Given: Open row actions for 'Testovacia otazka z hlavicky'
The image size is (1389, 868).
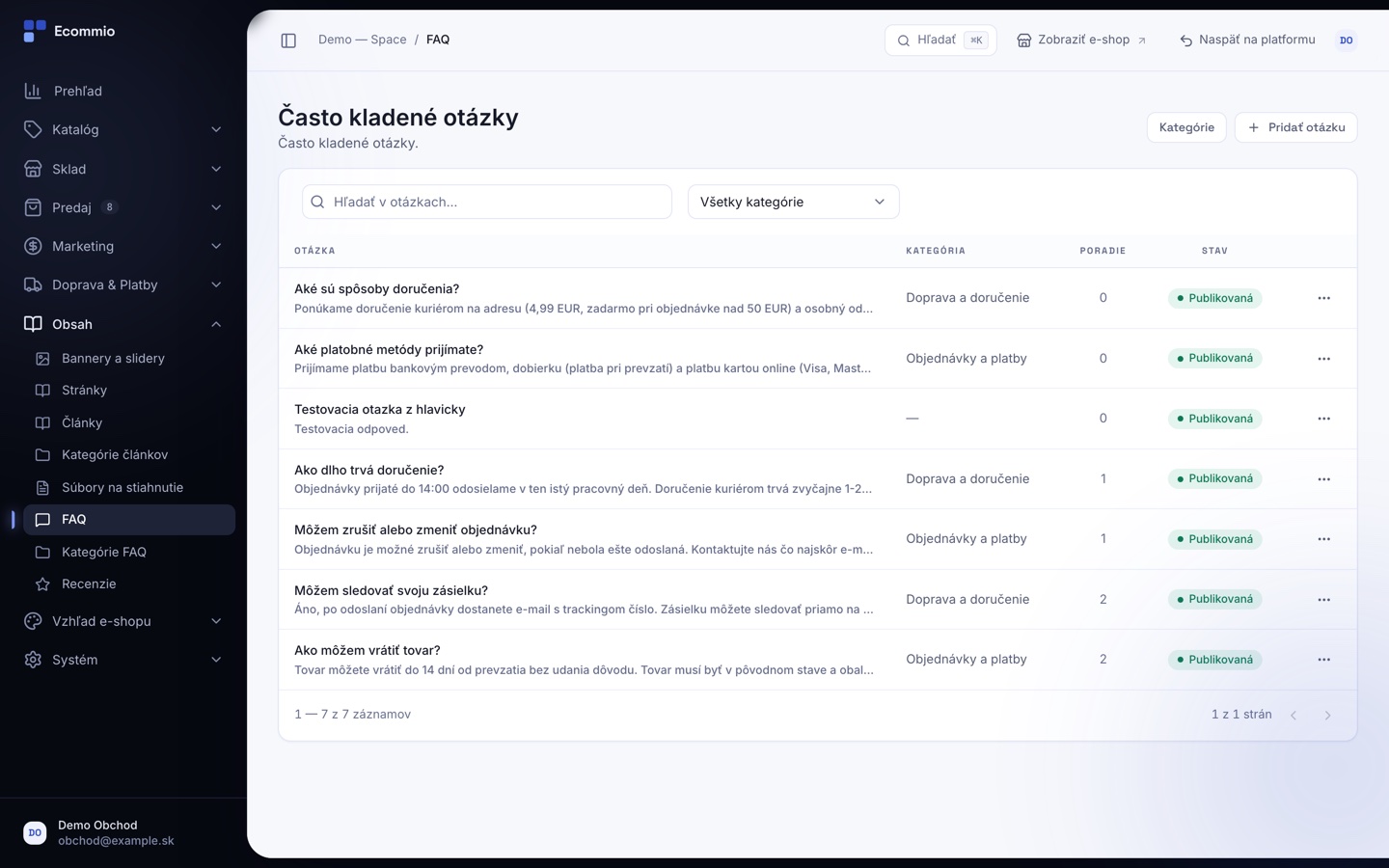Looking at the screenshot, I should point(1323,419).
